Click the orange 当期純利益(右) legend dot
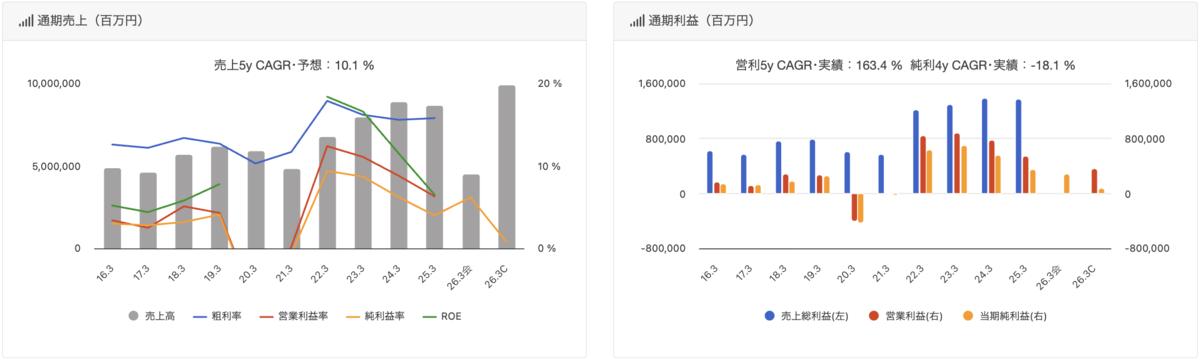This screenshot has height=362, width=1200. [x=968, y=316]
